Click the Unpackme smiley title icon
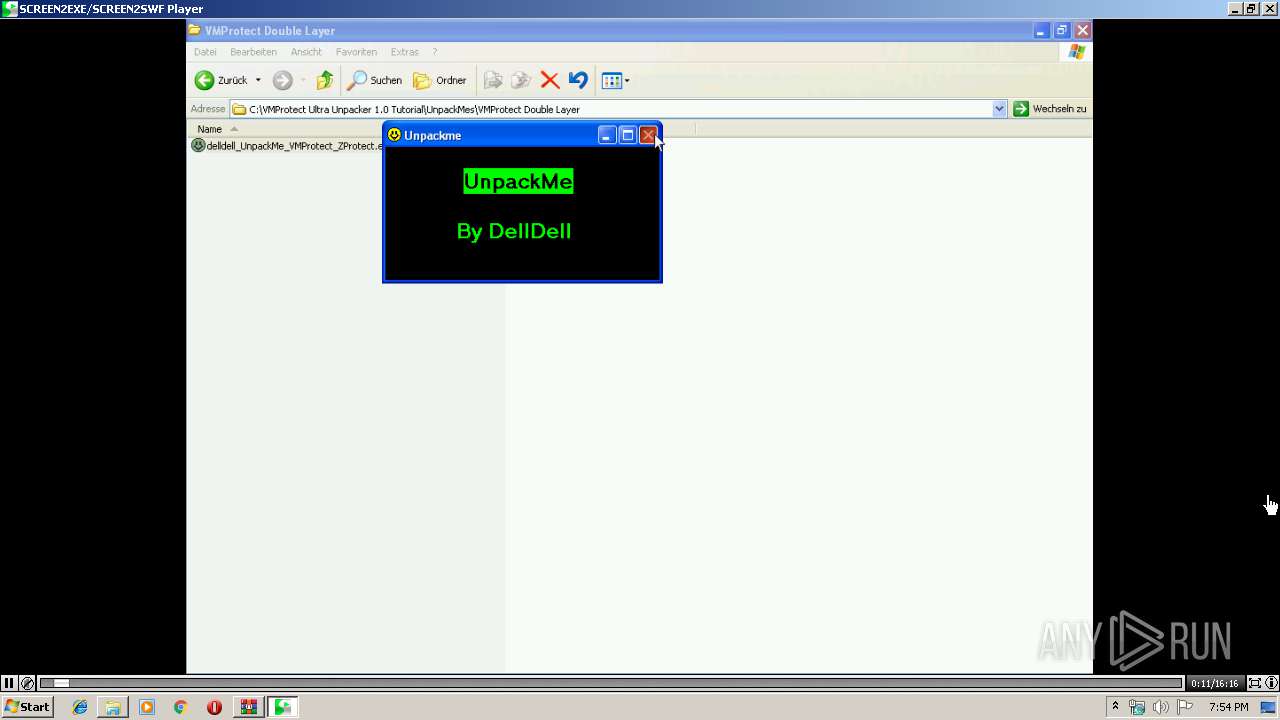Screen dimensions: 1280x720 click(394, 135)
